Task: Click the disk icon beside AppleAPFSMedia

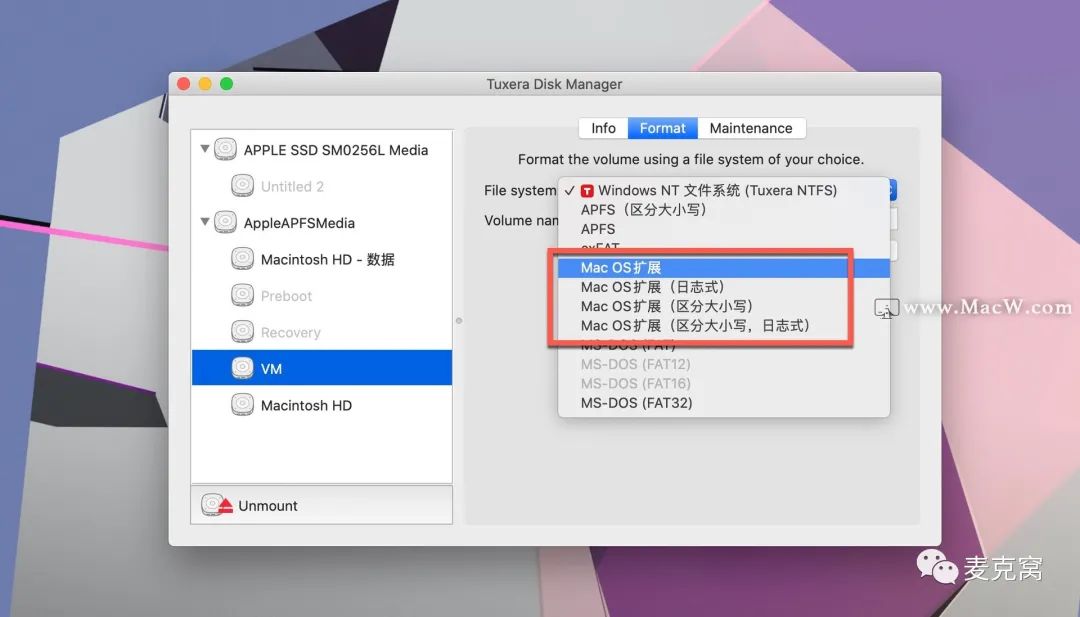Action: click(225, 222)
